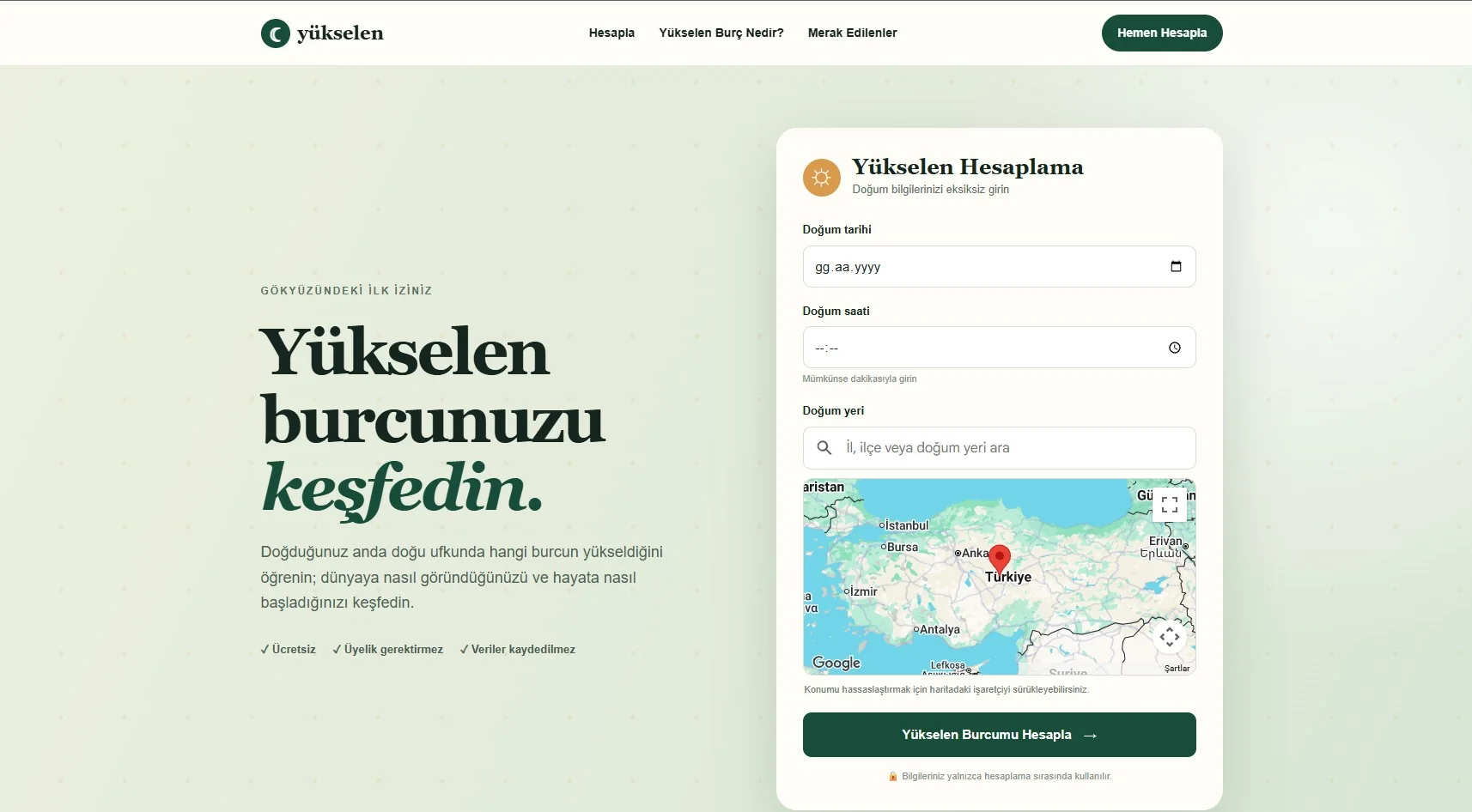Click the red location marker on map
The image size is (1472, 812).
tap(1000, 559)
